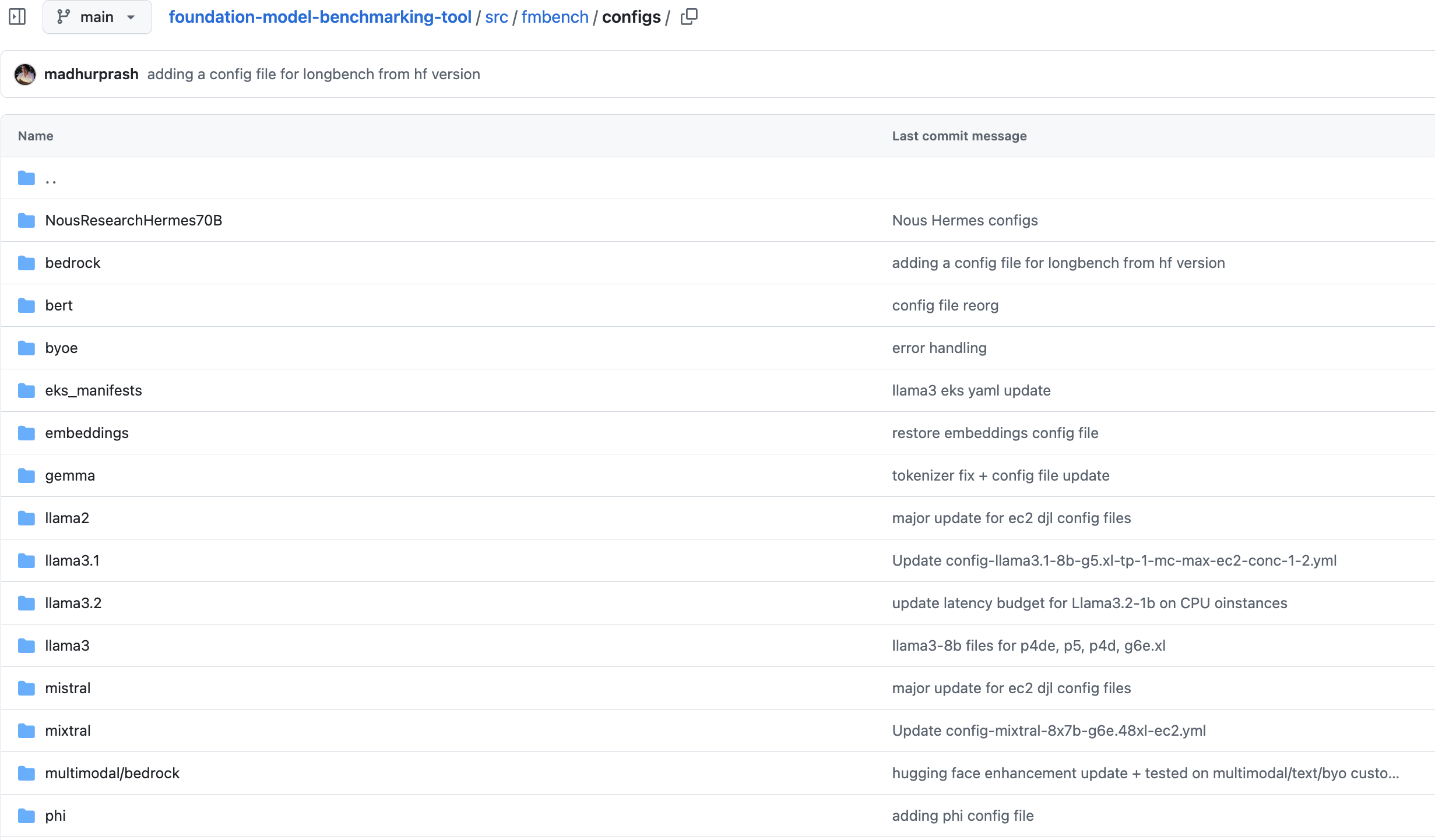Click the parent directory folder icon

click(x=26, y=178)
